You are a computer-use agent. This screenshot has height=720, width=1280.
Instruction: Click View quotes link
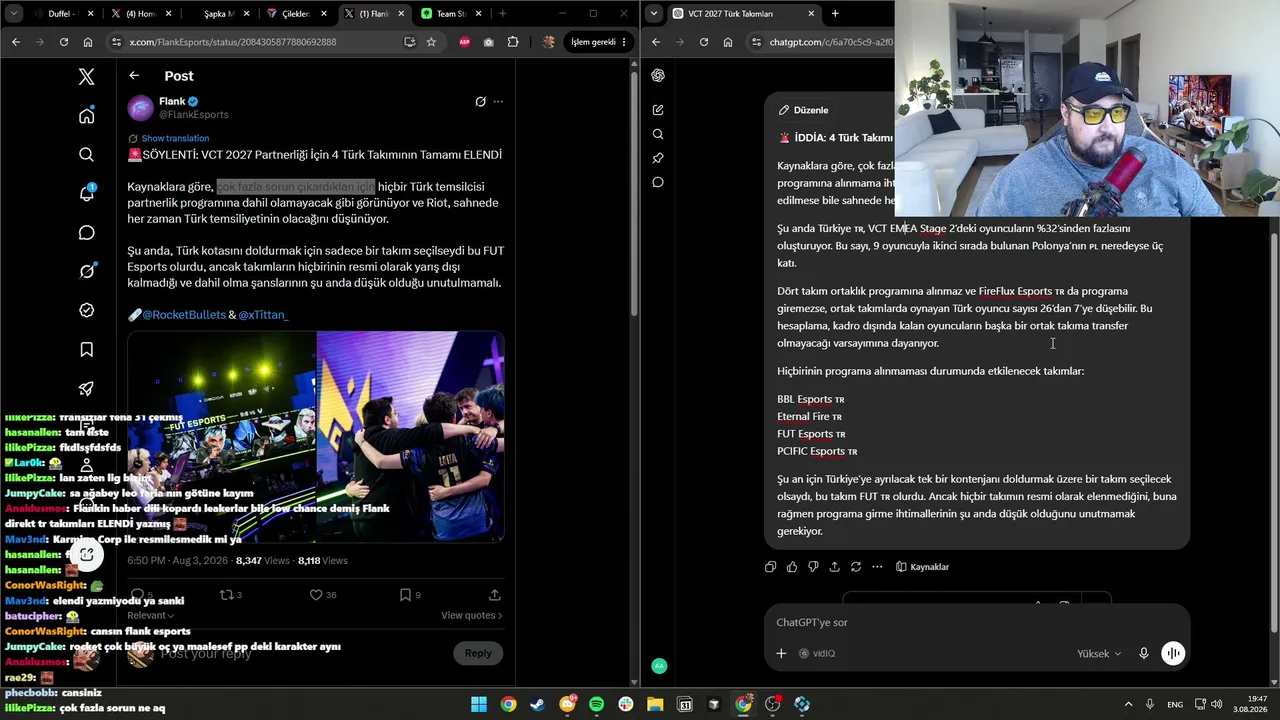pos(472,616)
